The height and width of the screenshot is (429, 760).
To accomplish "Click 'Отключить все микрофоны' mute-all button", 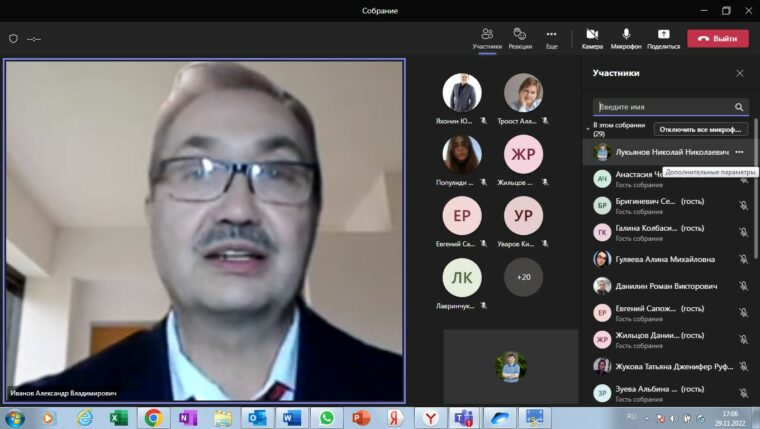I will (x=700, y=129).
